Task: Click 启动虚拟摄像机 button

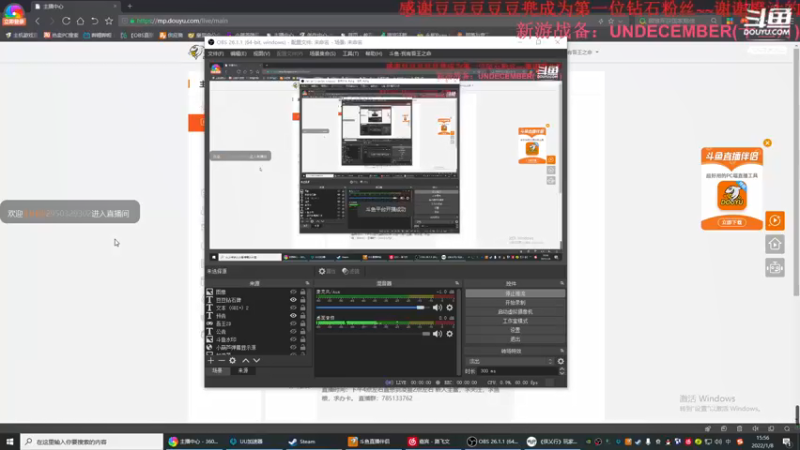Action: (515, 312)
